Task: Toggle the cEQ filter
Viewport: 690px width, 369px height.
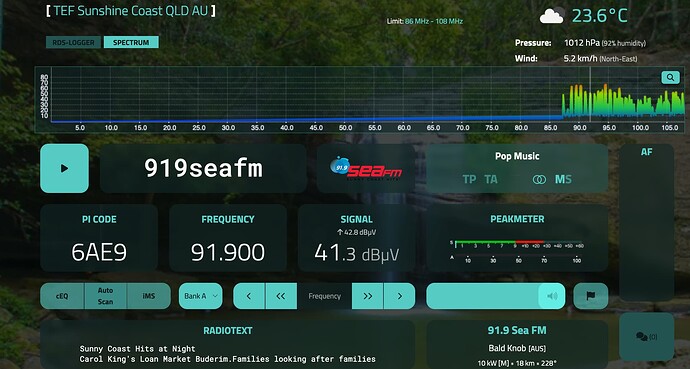Action: point(62,296)
